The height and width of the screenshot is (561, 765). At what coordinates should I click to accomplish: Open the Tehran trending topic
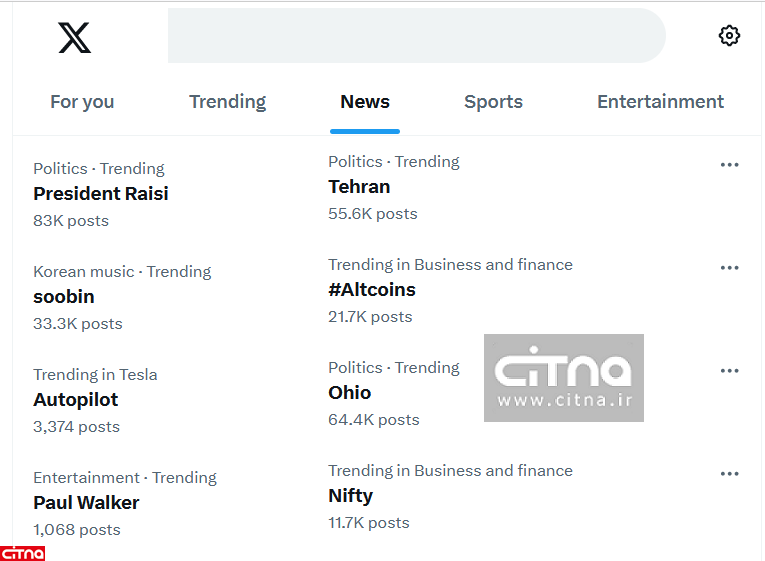(x=359, y=187)
